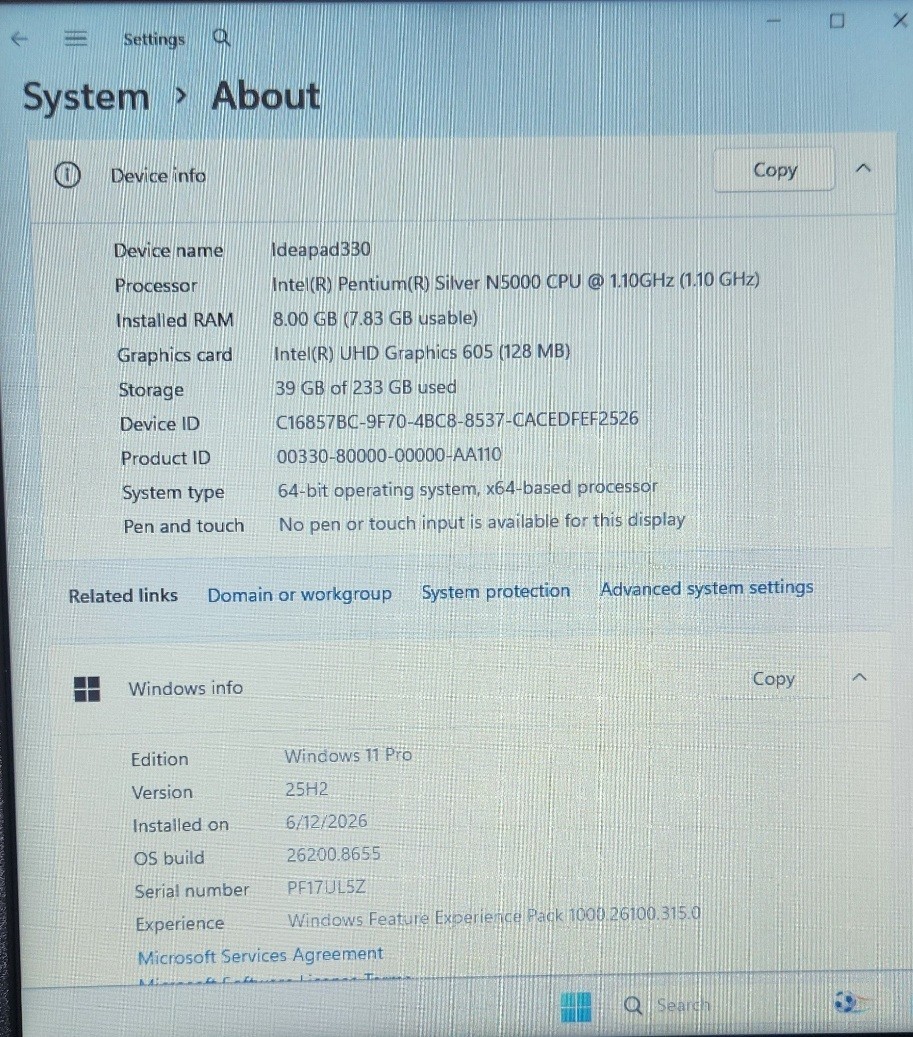
Task: Select the Edition value Windows 11 Pro
Action: click(348, 755)
